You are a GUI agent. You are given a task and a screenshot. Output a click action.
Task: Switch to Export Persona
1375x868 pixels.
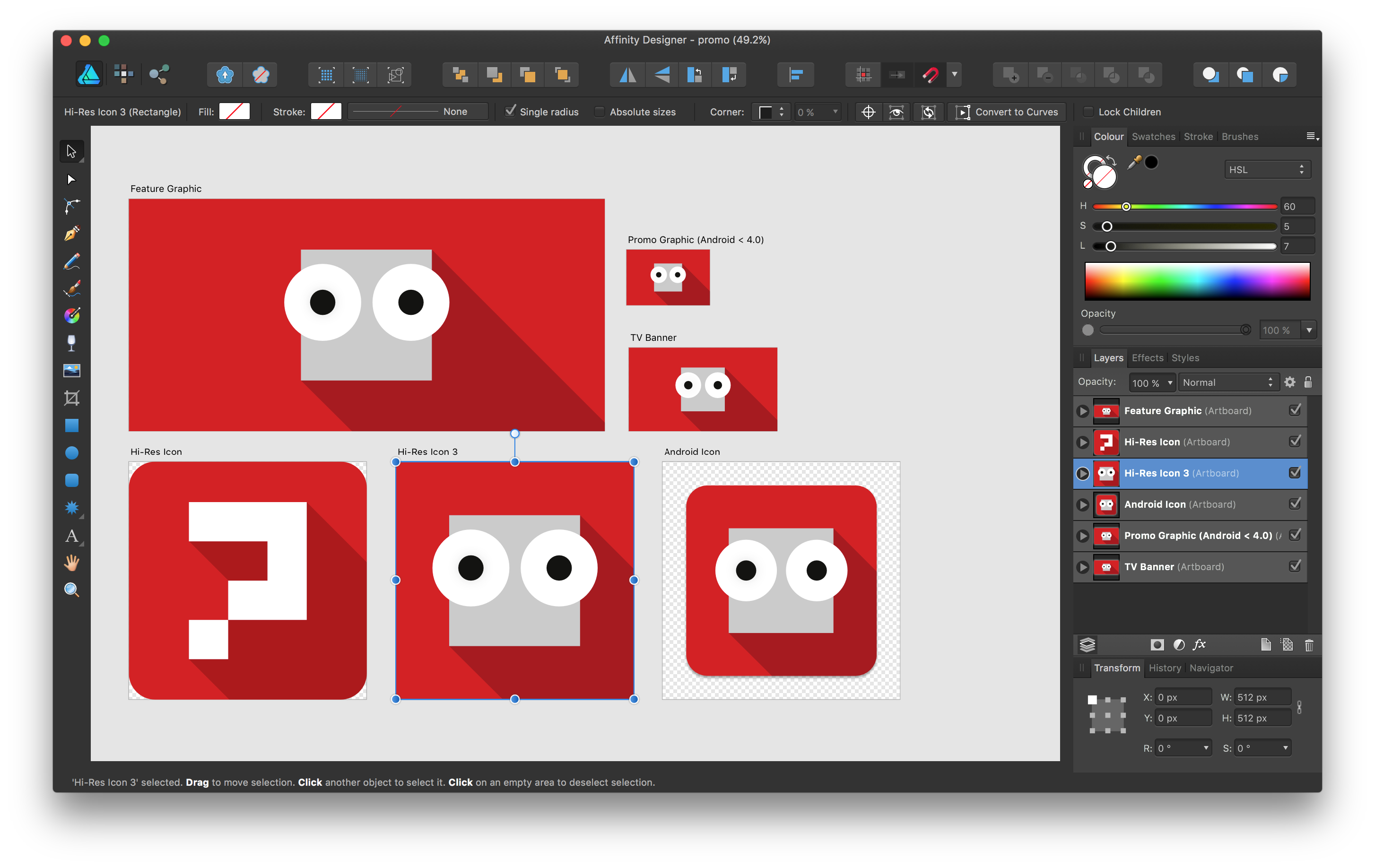tap(159, 74)
